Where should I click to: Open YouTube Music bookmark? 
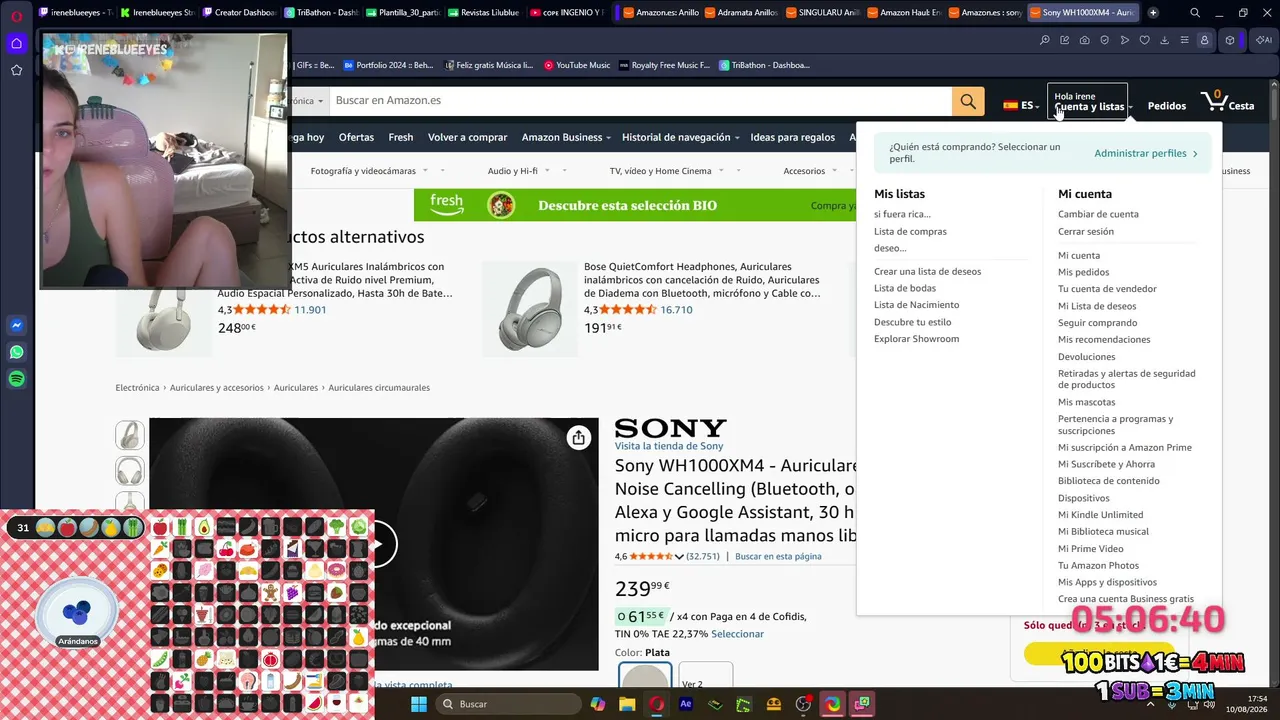pyautogui.click(x=577, y=65)
